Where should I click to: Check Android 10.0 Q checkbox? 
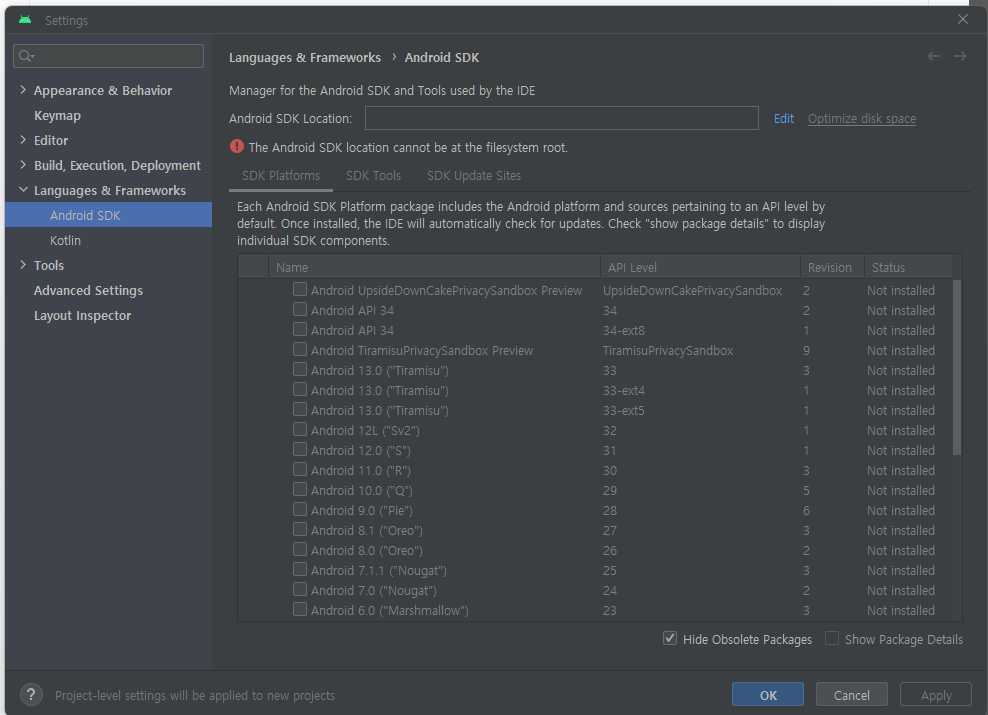pyautogui.click(x=300, y=489)
